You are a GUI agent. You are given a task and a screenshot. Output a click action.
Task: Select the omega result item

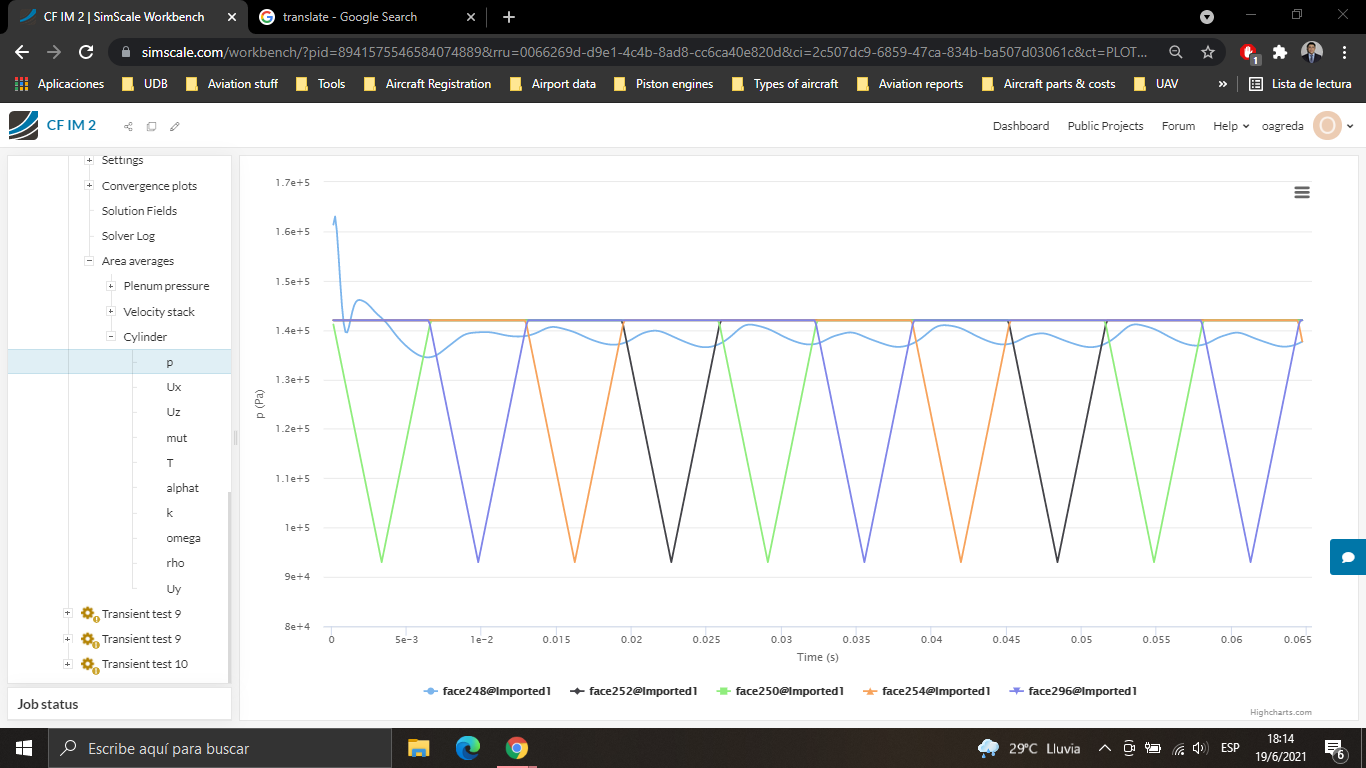[183, 538]
